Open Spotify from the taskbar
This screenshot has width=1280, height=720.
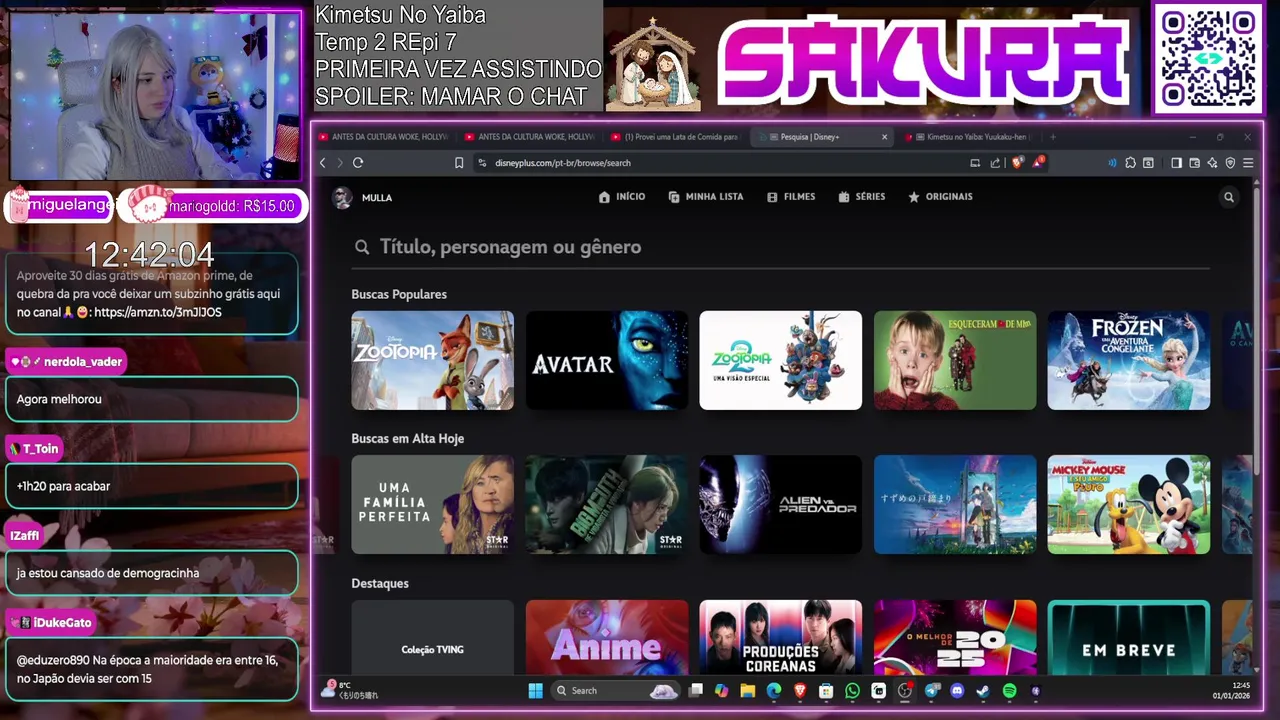pyautogui.click(x=1009, y=690)
